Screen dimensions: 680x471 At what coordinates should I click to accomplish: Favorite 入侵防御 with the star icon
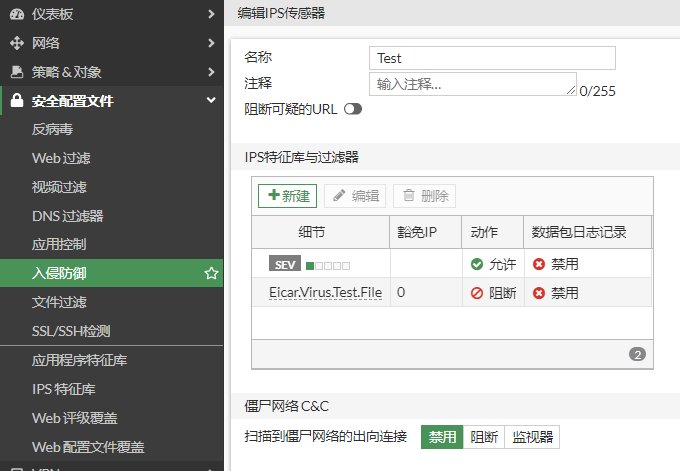point(211,273)
